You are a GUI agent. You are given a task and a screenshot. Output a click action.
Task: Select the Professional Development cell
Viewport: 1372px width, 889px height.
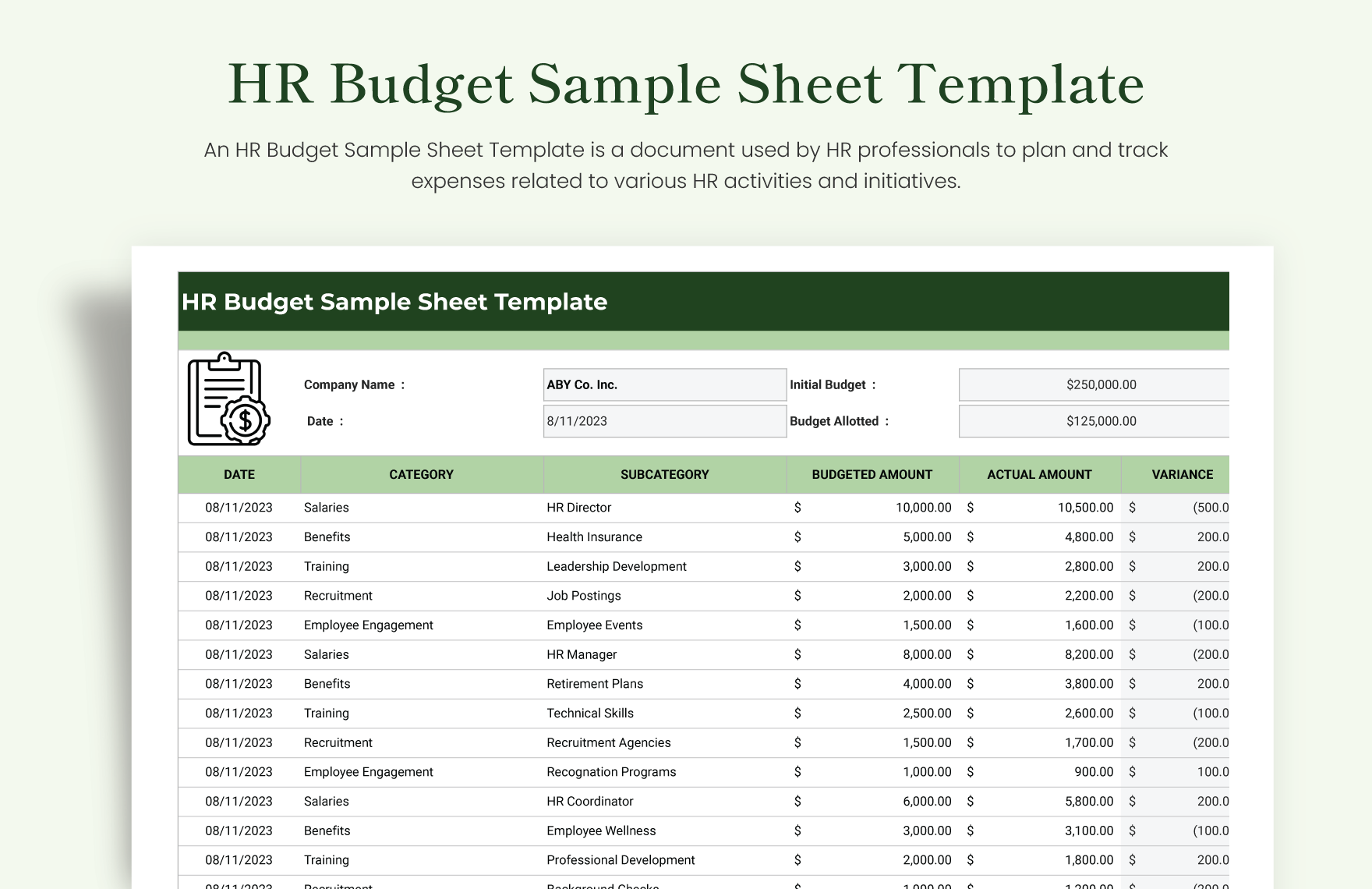click(665, 860)
